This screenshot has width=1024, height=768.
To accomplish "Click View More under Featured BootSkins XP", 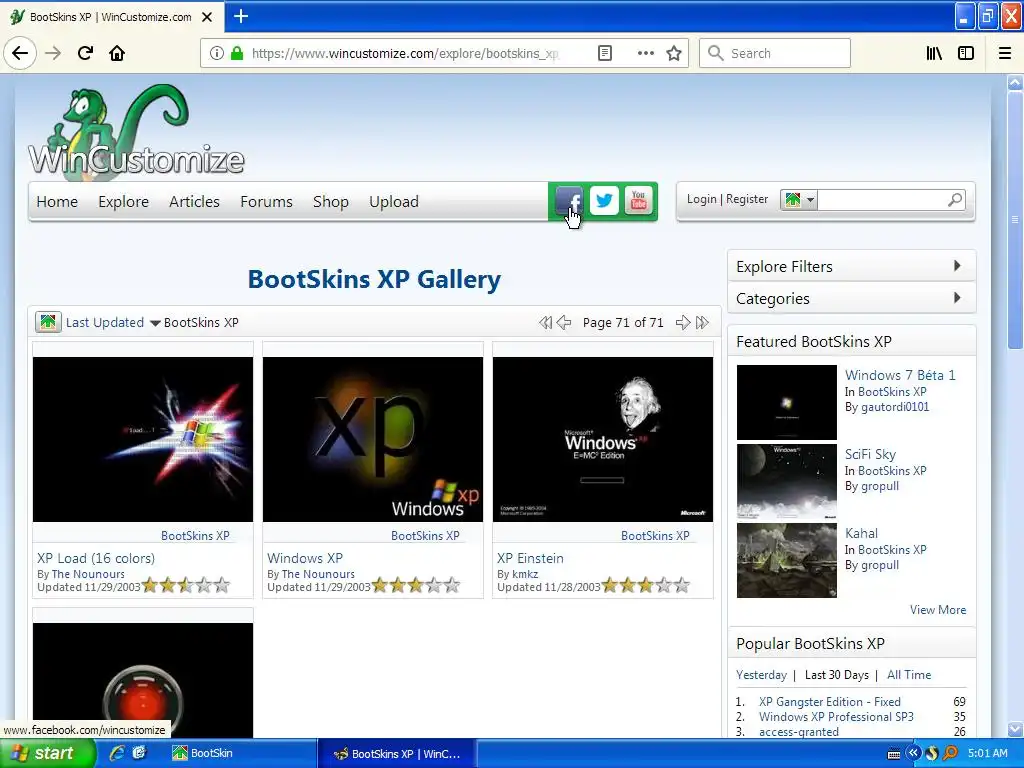I will [x=938, y=610].
